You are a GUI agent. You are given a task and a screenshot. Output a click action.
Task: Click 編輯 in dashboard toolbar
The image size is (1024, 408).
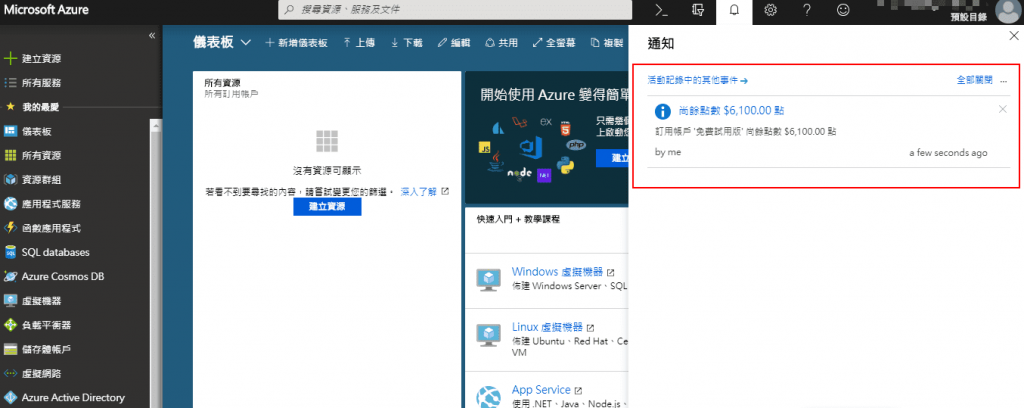click(x=454, y=43)
